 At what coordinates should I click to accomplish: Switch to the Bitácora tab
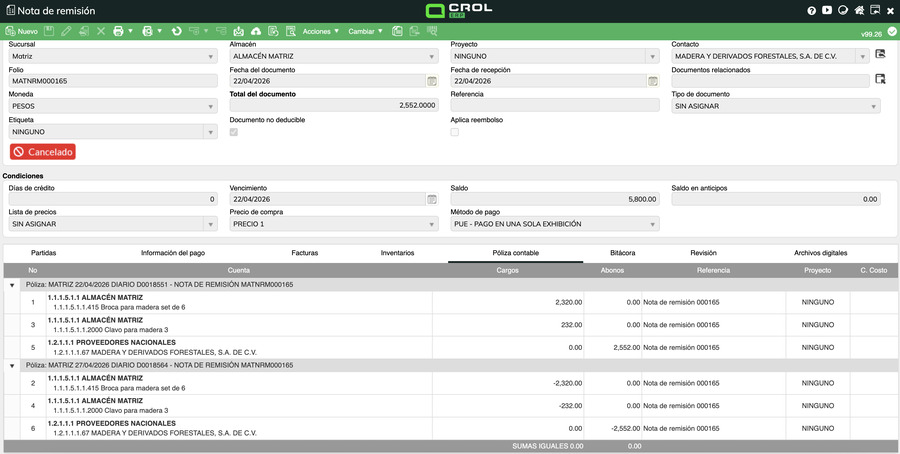point(622,254)
